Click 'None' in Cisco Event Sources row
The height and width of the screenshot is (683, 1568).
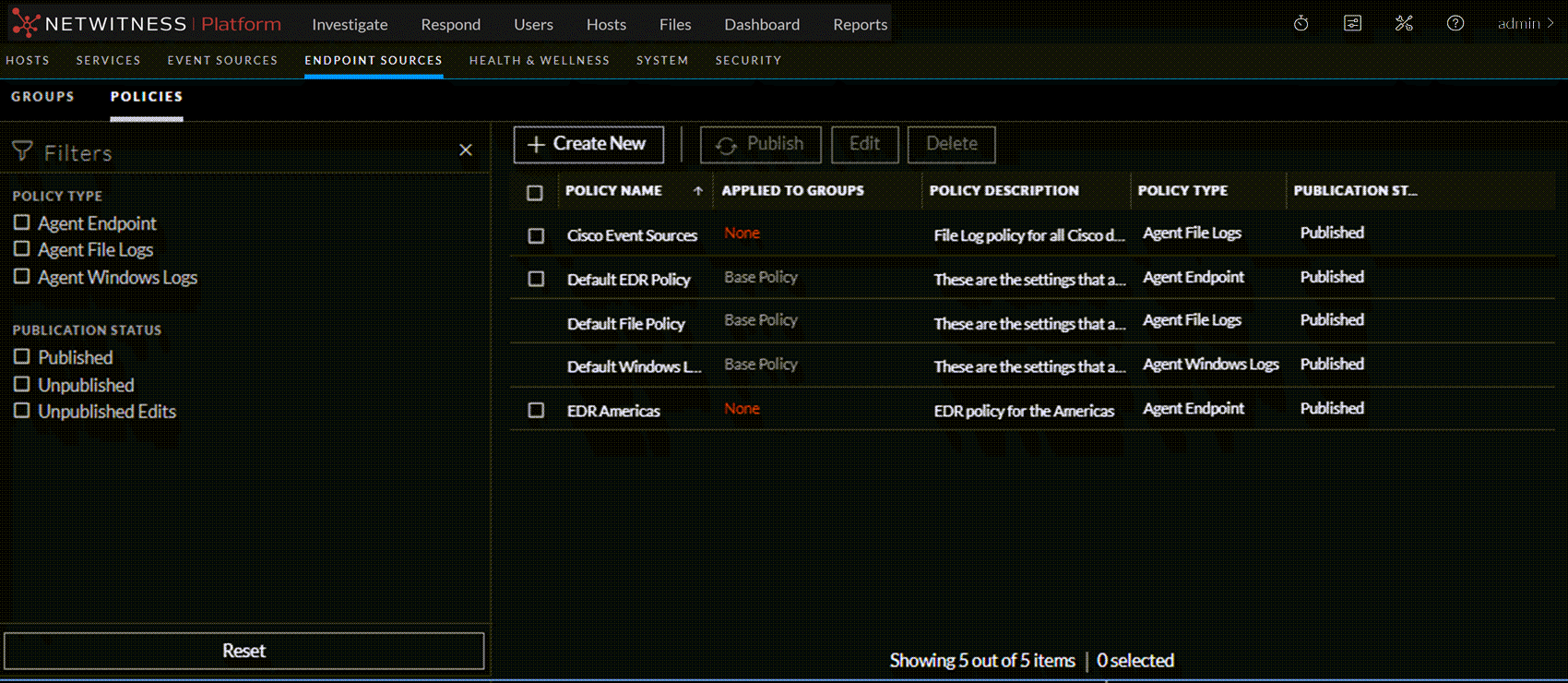pyautogui.click(x=742, y=233)
